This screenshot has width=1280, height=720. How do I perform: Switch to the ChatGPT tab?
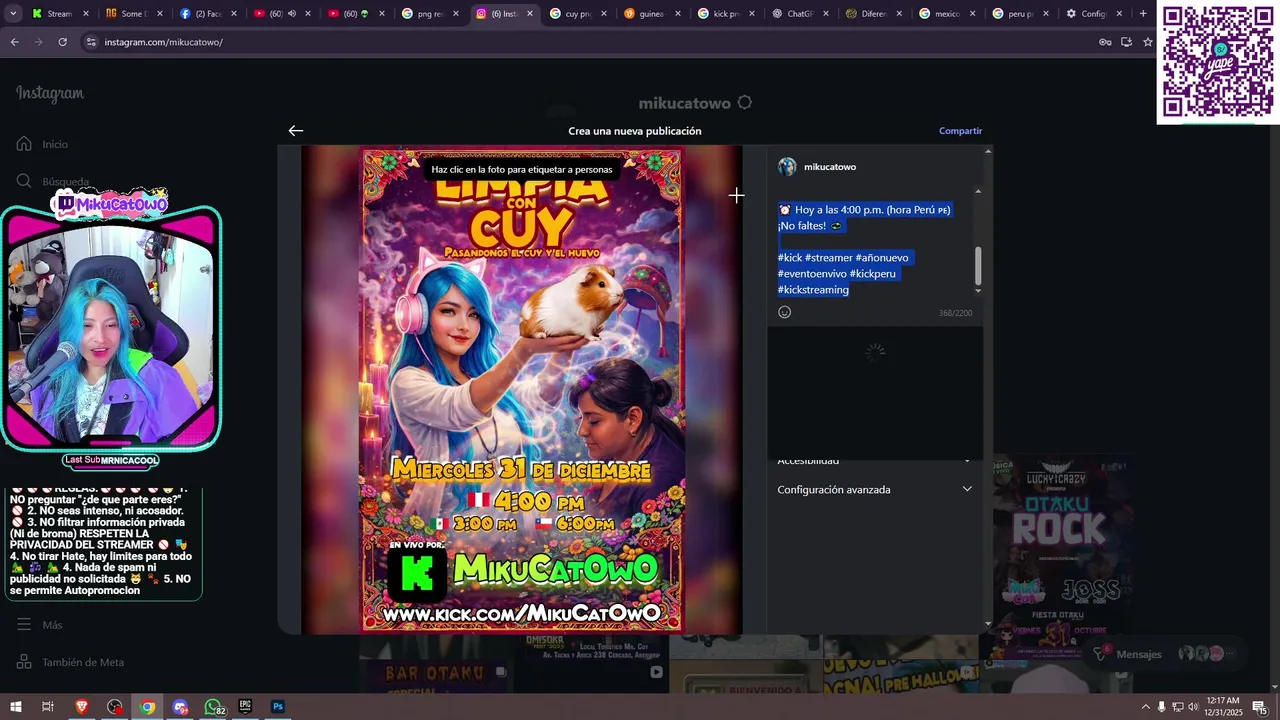798,14
